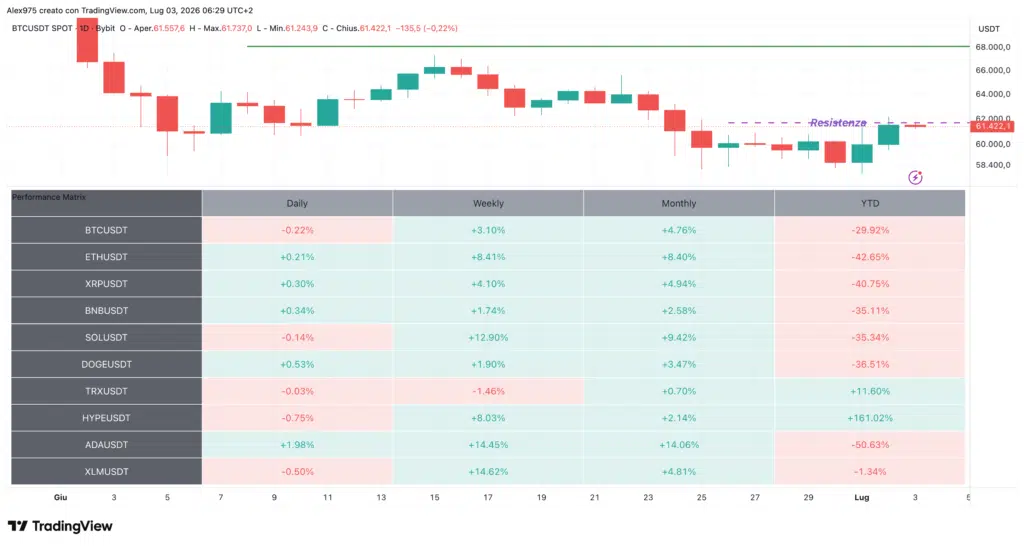Click BNBUSDT weekly value +1.74%

tap(488, 310)
